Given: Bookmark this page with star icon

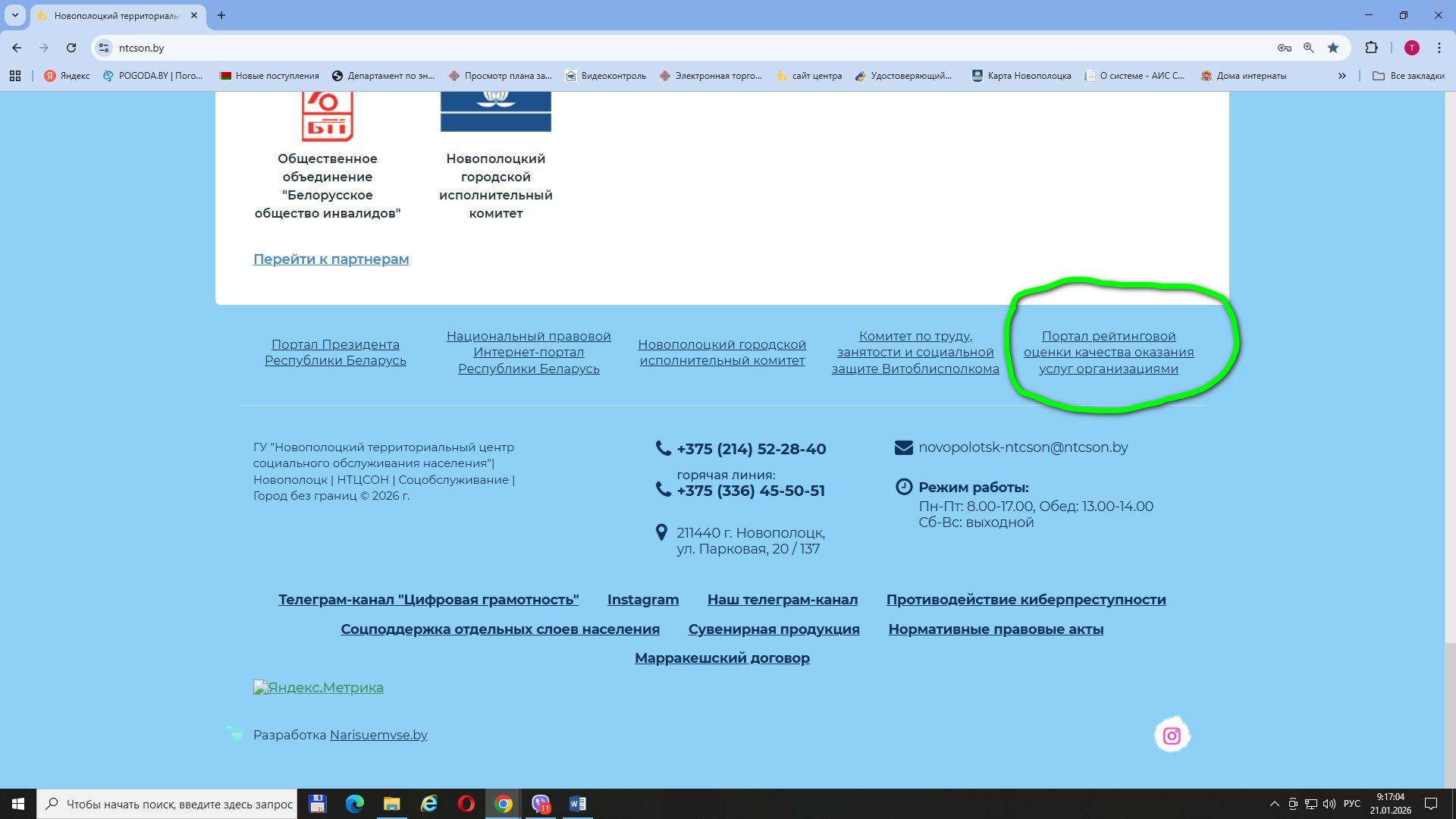Looking at the screenshot, I should pyautogui.click(x=1333, y=48).
